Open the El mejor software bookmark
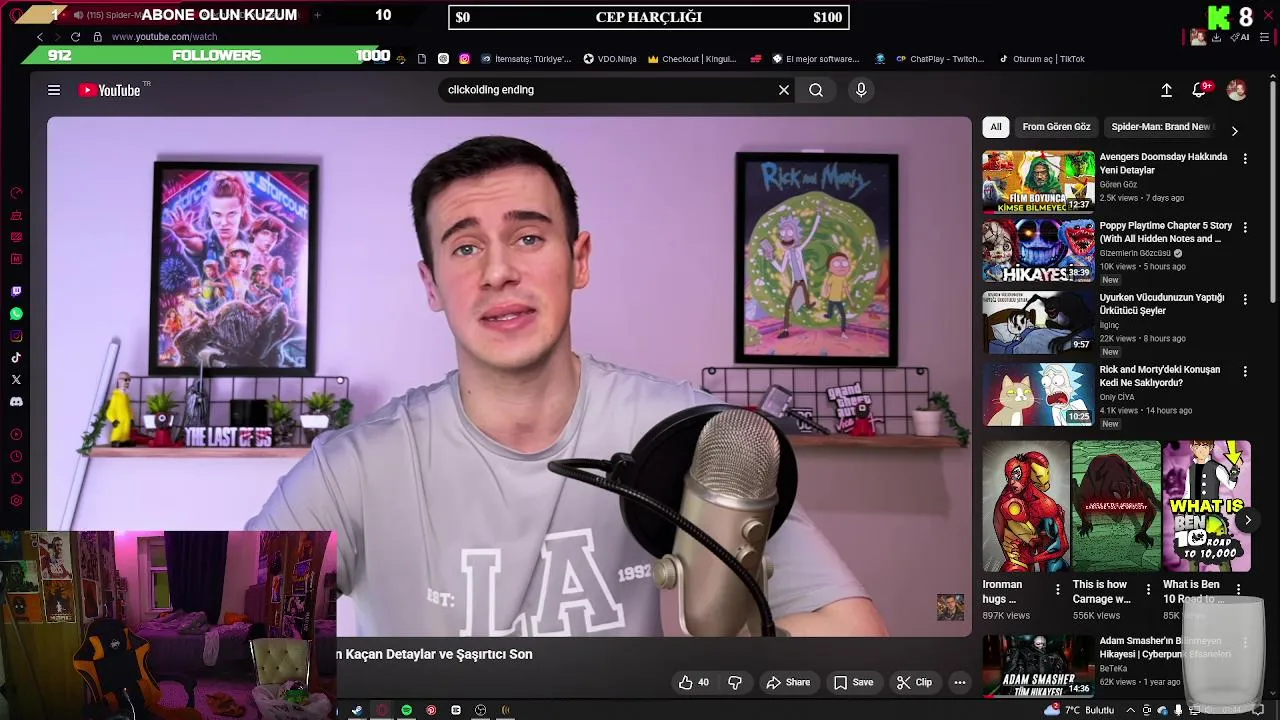This screenshot has height=720, width=1280. (815, 59)
